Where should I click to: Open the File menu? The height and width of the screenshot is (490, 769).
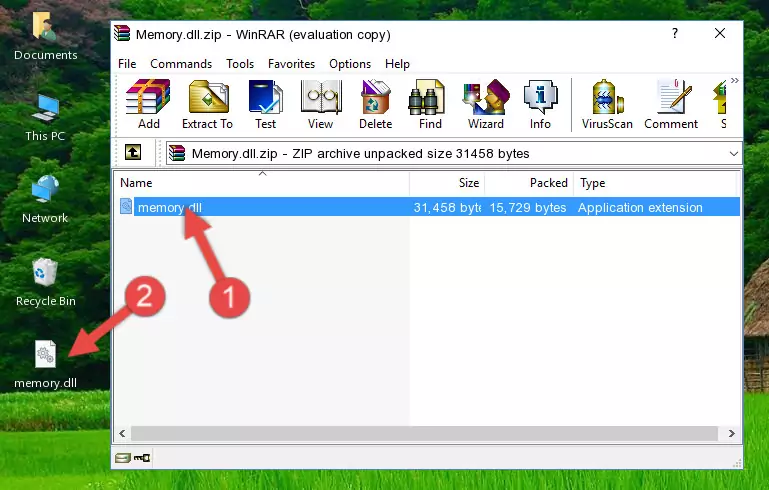[127, 64]
